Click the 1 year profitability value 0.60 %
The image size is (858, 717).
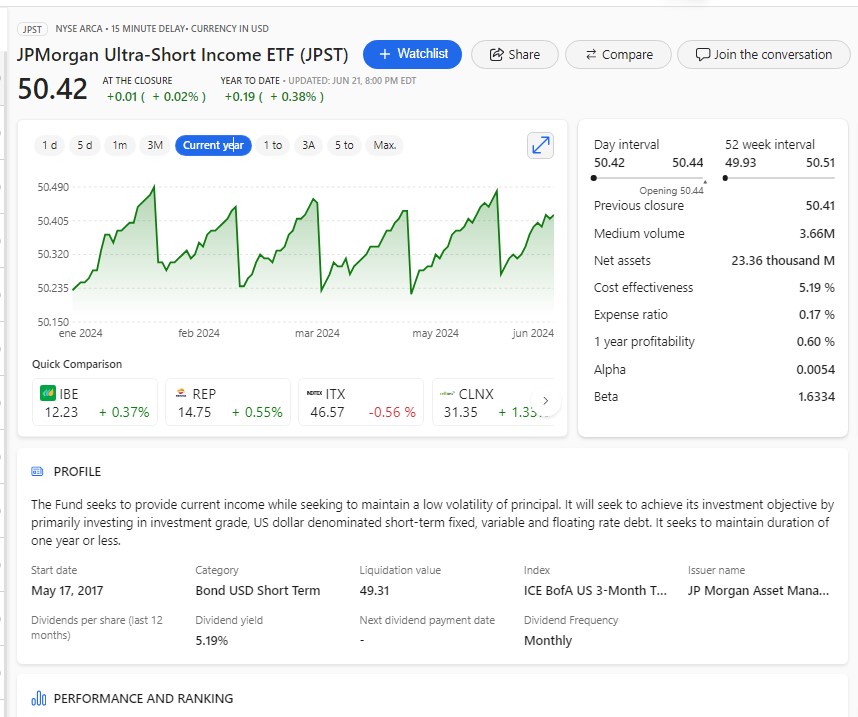[815, 342]
